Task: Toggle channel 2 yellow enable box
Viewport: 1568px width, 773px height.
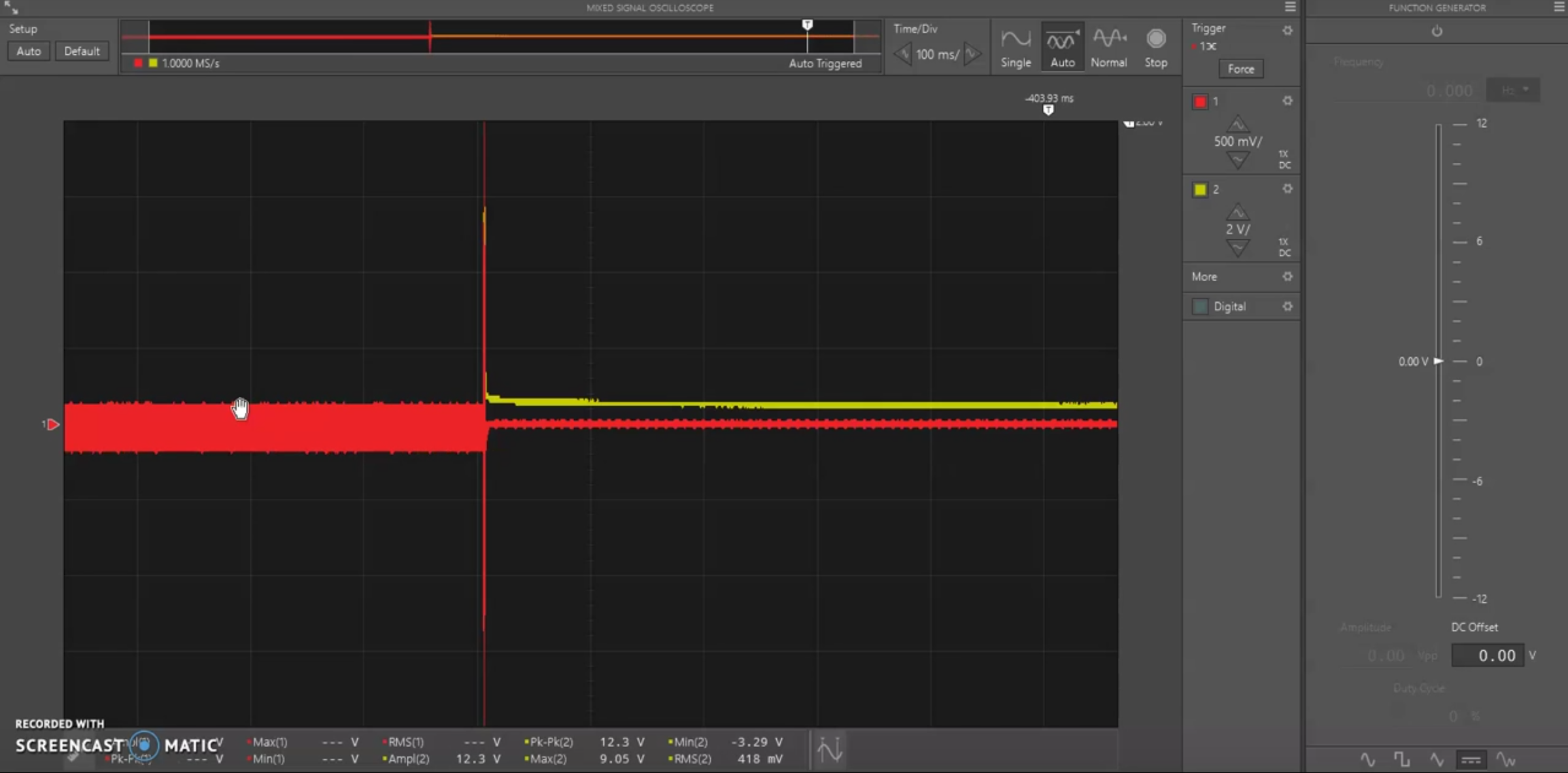Action: point(1200,190)
